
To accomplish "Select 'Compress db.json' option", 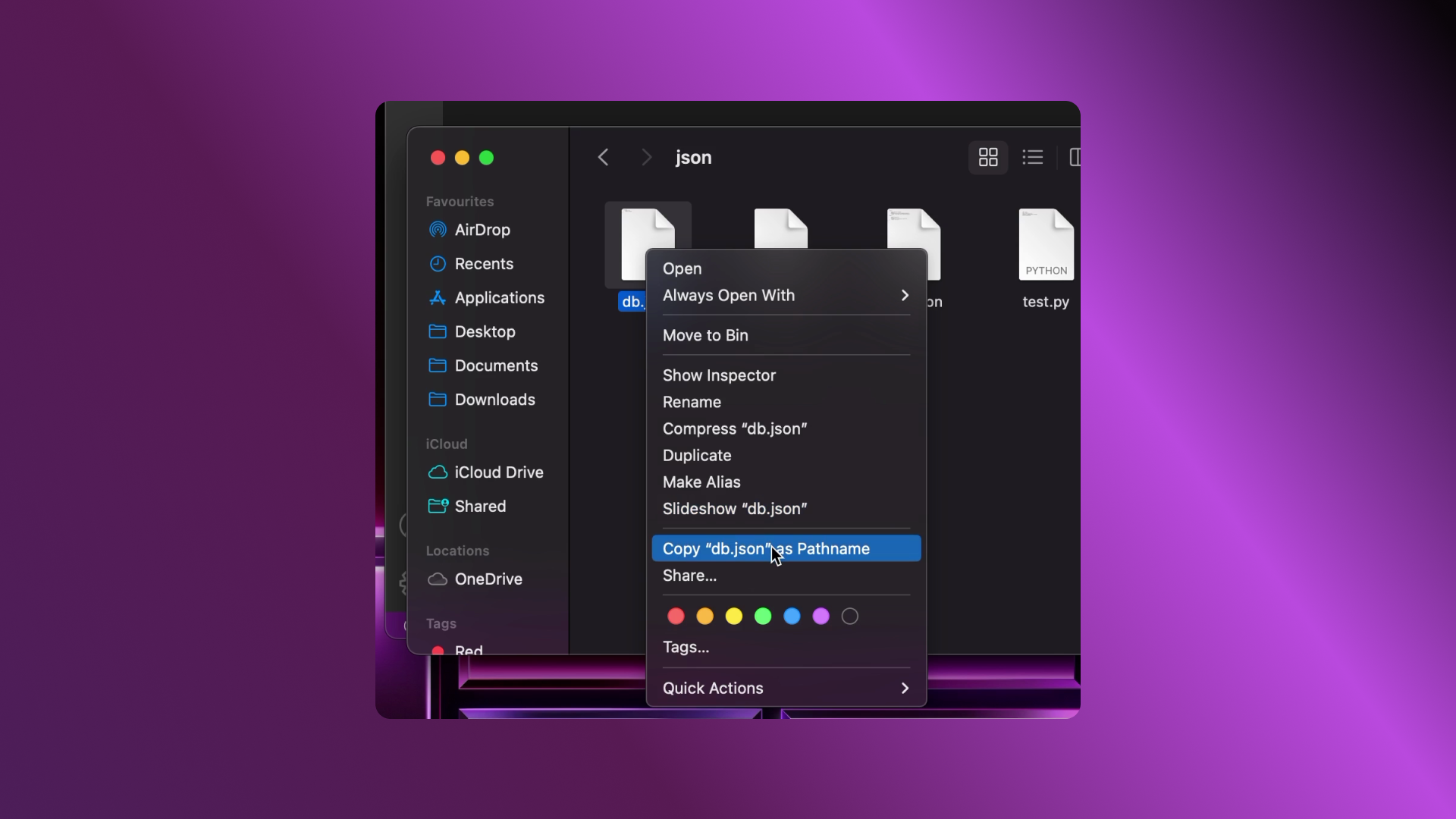I will (x=735, y=428).
